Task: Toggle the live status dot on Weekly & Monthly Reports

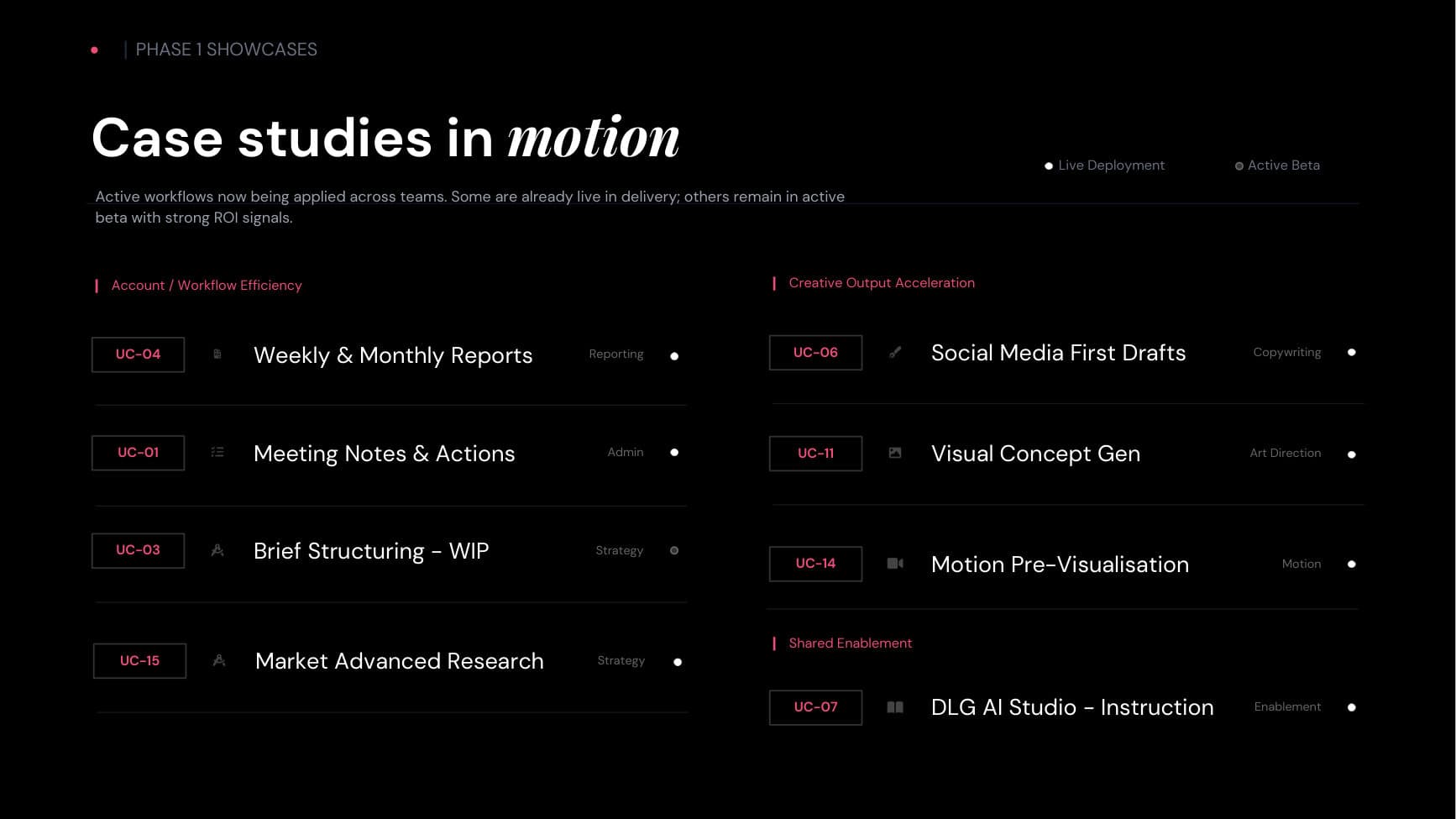Action: (x=674, y=356)
